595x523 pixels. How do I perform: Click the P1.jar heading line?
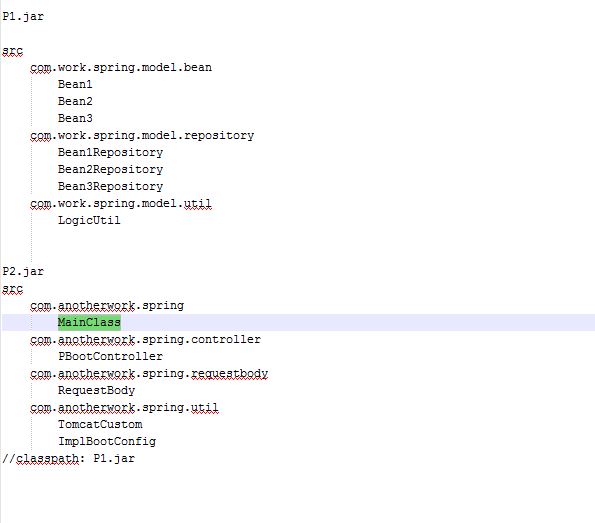point(23,17)
